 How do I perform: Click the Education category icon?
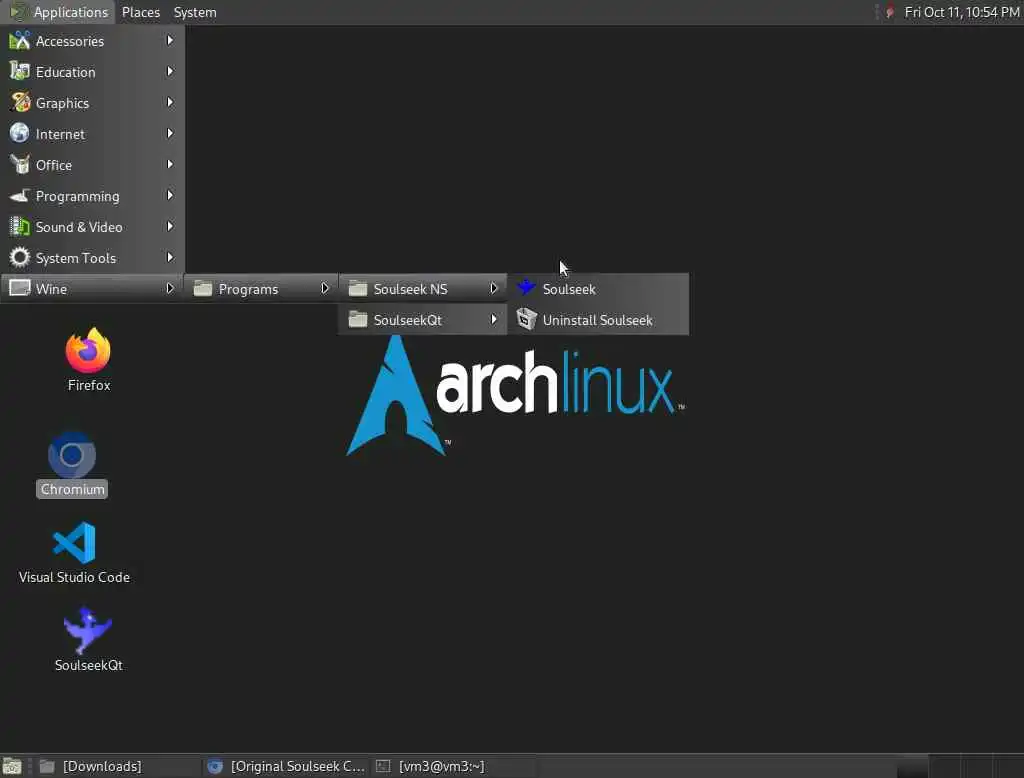(x=20, y=71)
